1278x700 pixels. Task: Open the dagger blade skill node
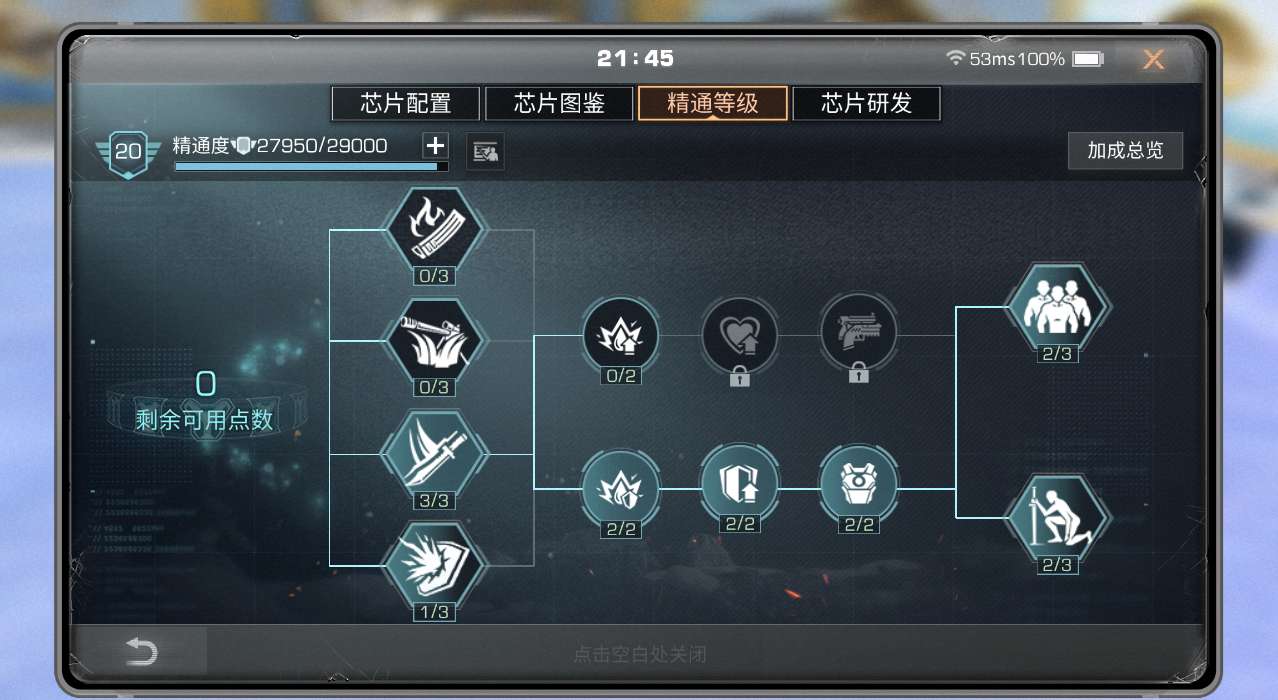[x=433, y=454]
